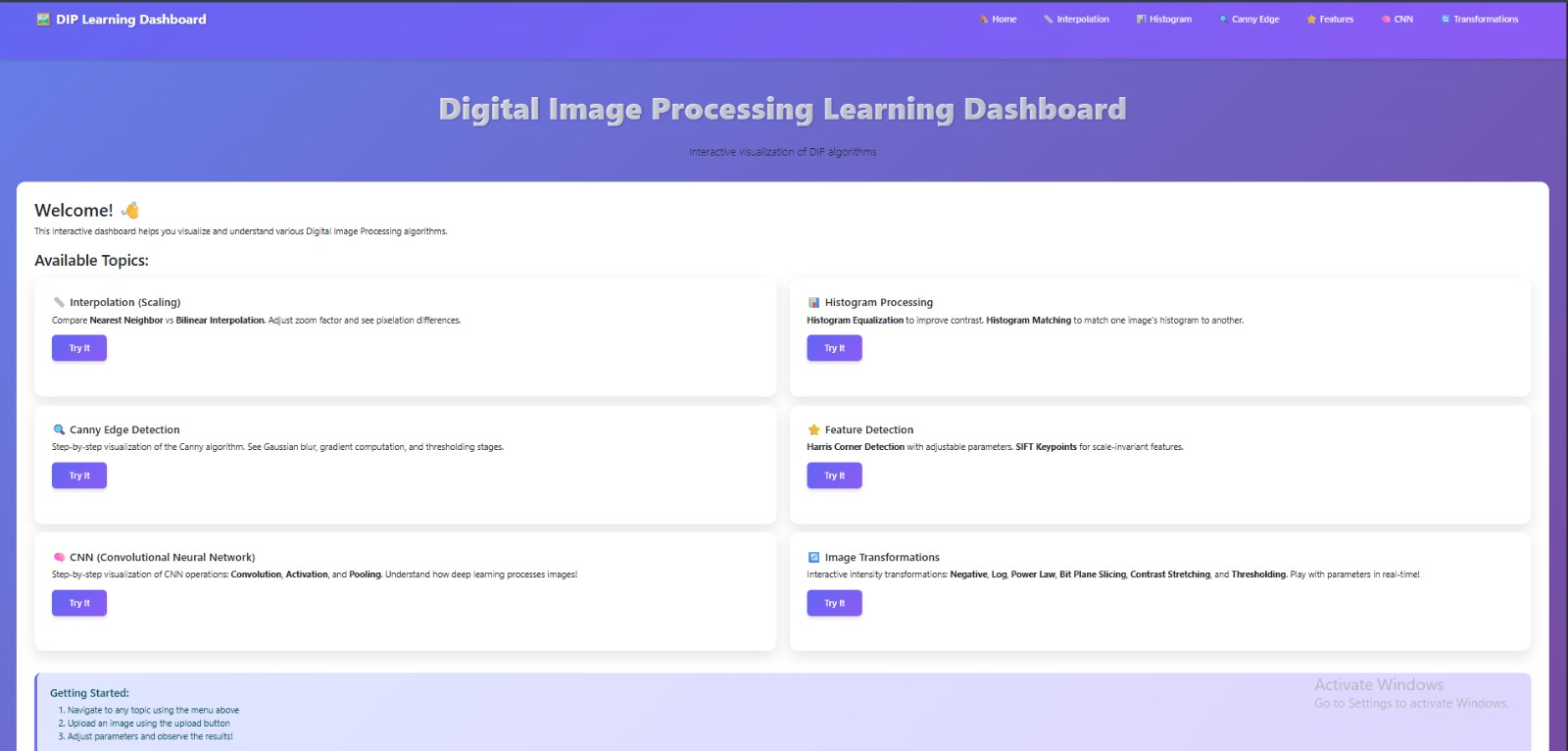Open the Histogram page from the navbar

[1164, 20]
